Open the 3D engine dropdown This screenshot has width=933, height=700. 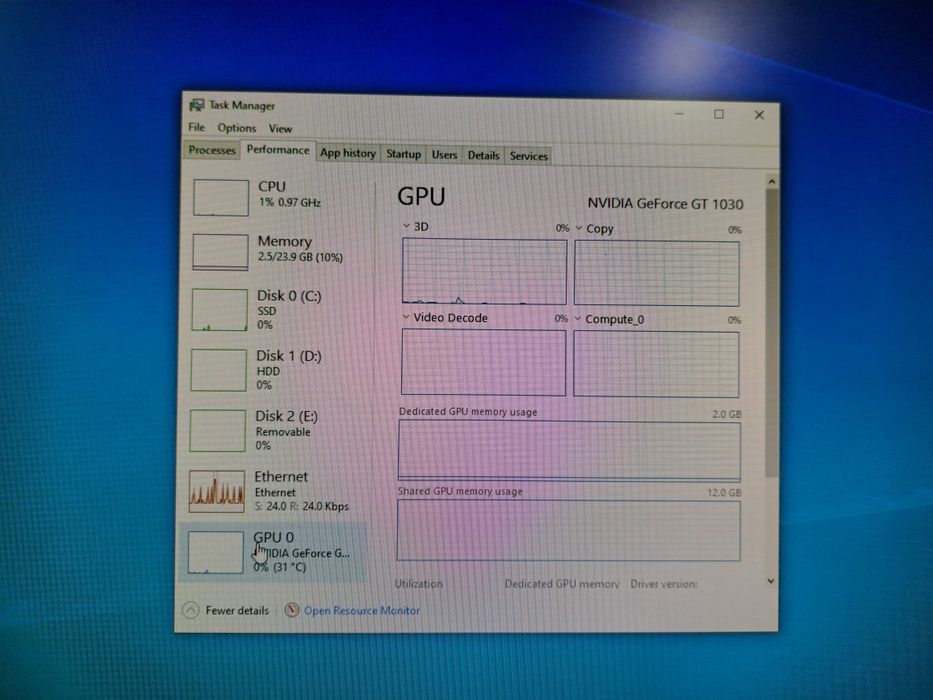pos(406,226)
